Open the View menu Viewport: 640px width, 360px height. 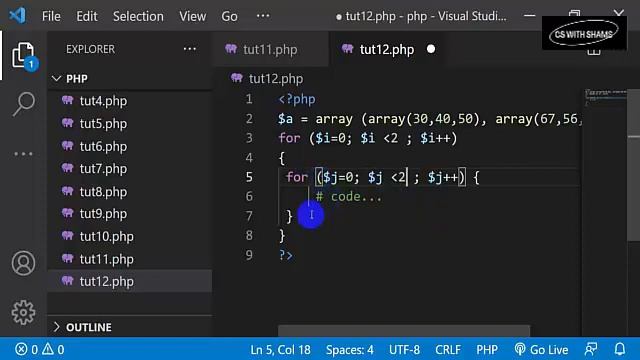pyautogui.click(x=193, y=16)
